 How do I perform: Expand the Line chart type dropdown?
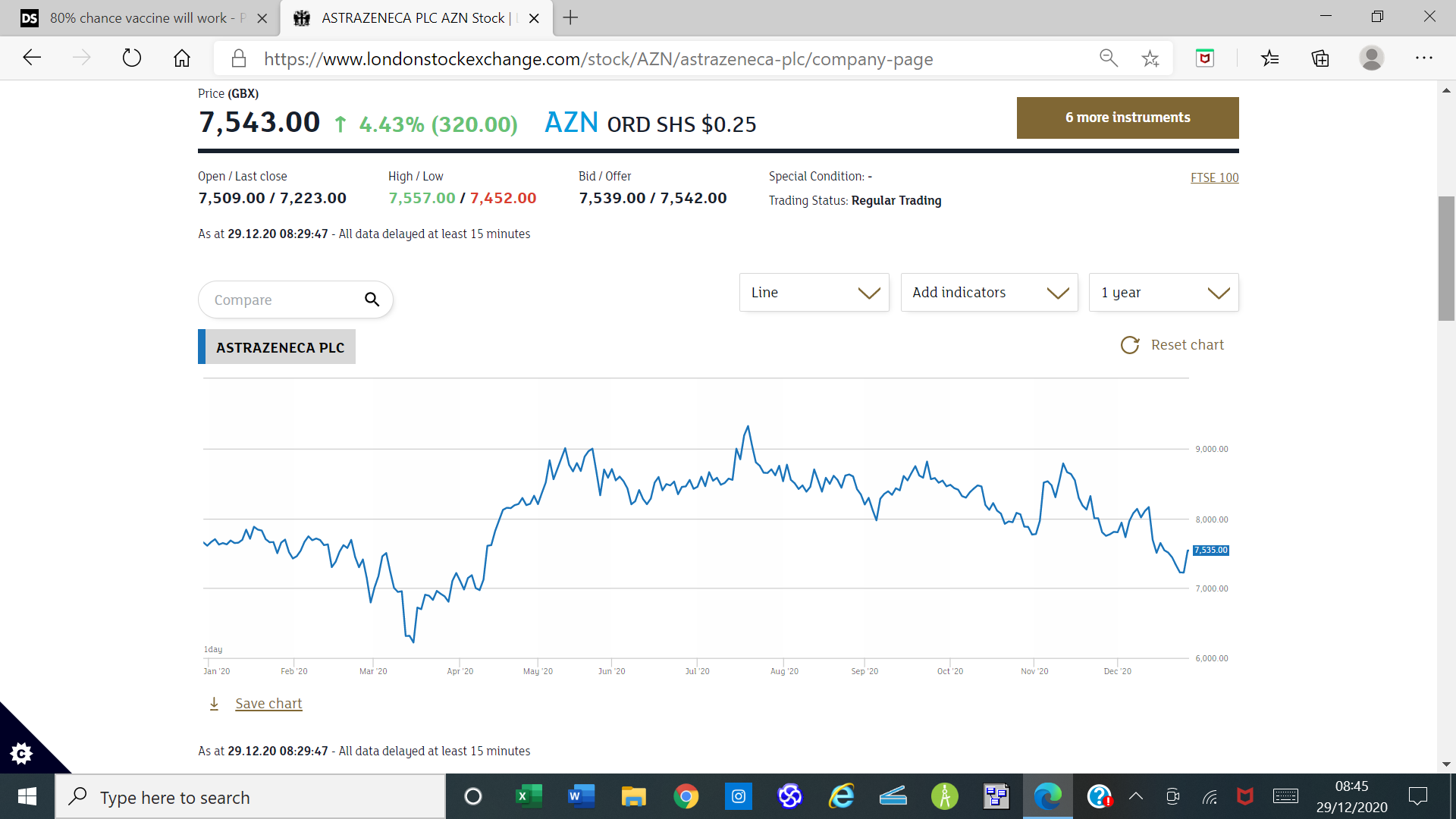pos(814,293)
